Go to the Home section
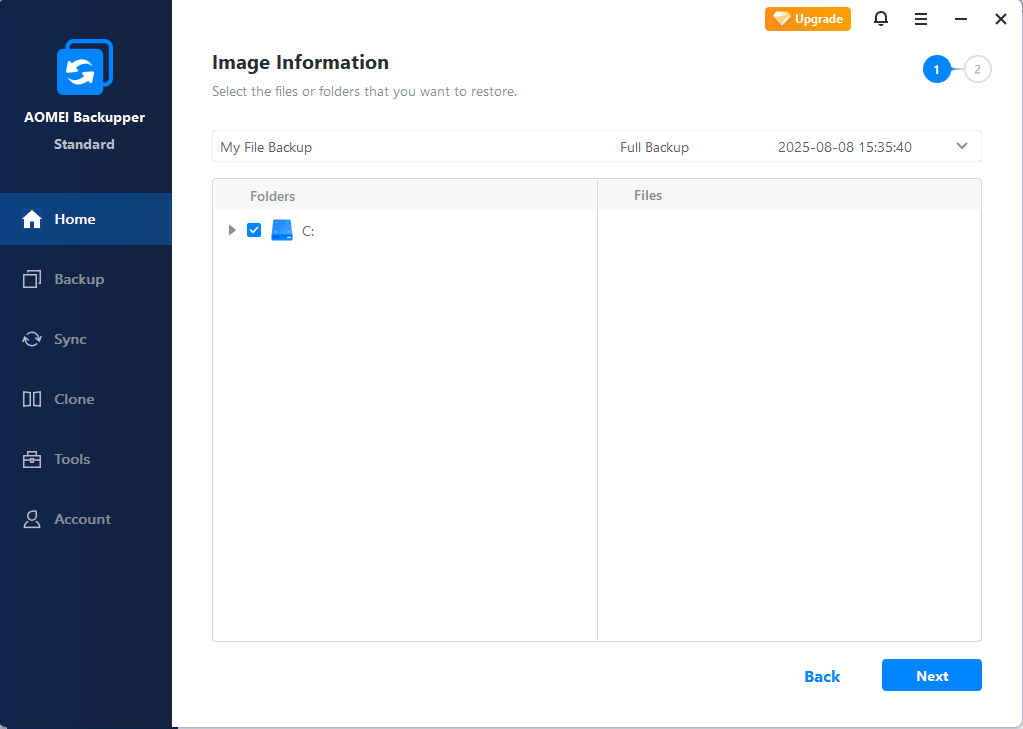The image size is (1023, 729). (x=85, y=219)
